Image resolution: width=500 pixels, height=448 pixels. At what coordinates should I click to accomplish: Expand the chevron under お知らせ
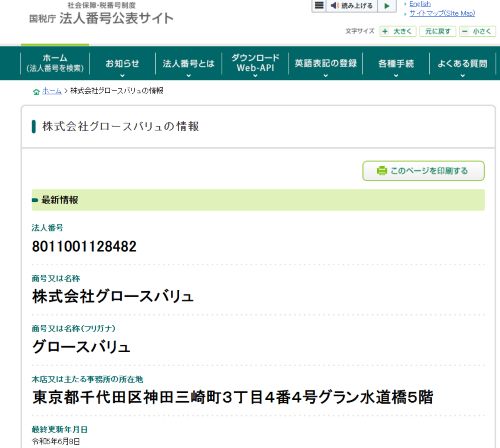coord(122,76)
